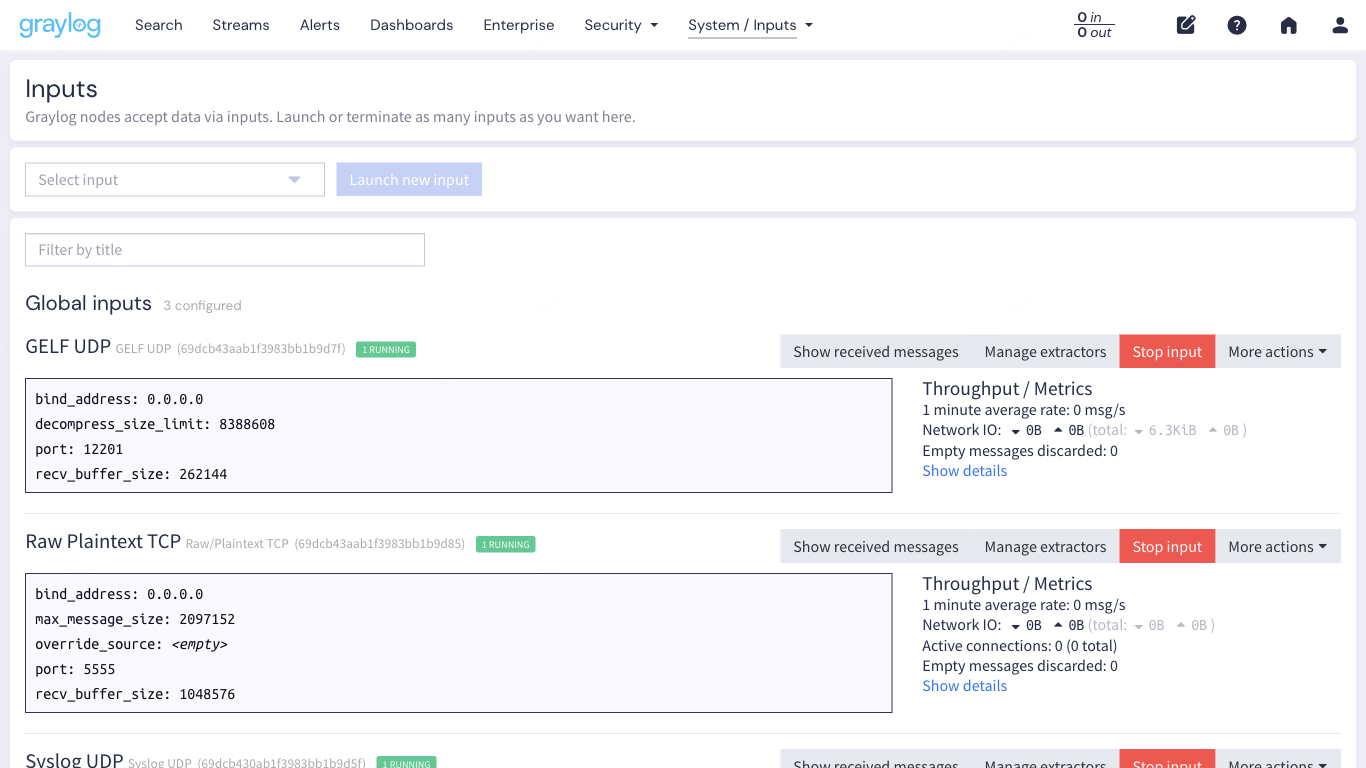
Task: Expand More actions for GELF UDP
Action: [x=1277, y=351]
